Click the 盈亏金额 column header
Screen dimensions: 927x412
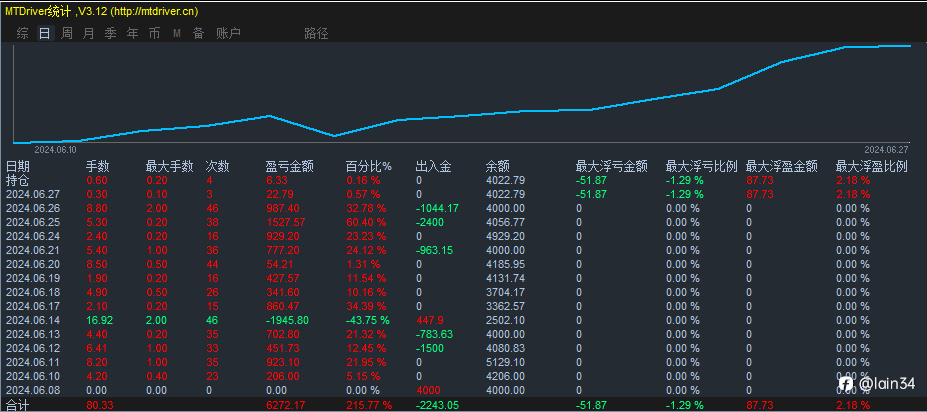pos(289,167)
